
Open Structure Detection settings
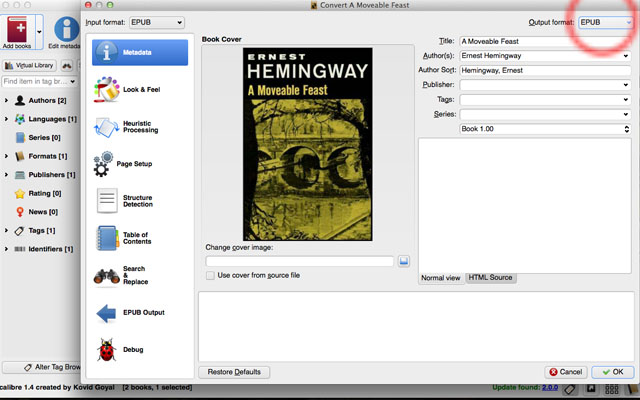coord(140,201)
